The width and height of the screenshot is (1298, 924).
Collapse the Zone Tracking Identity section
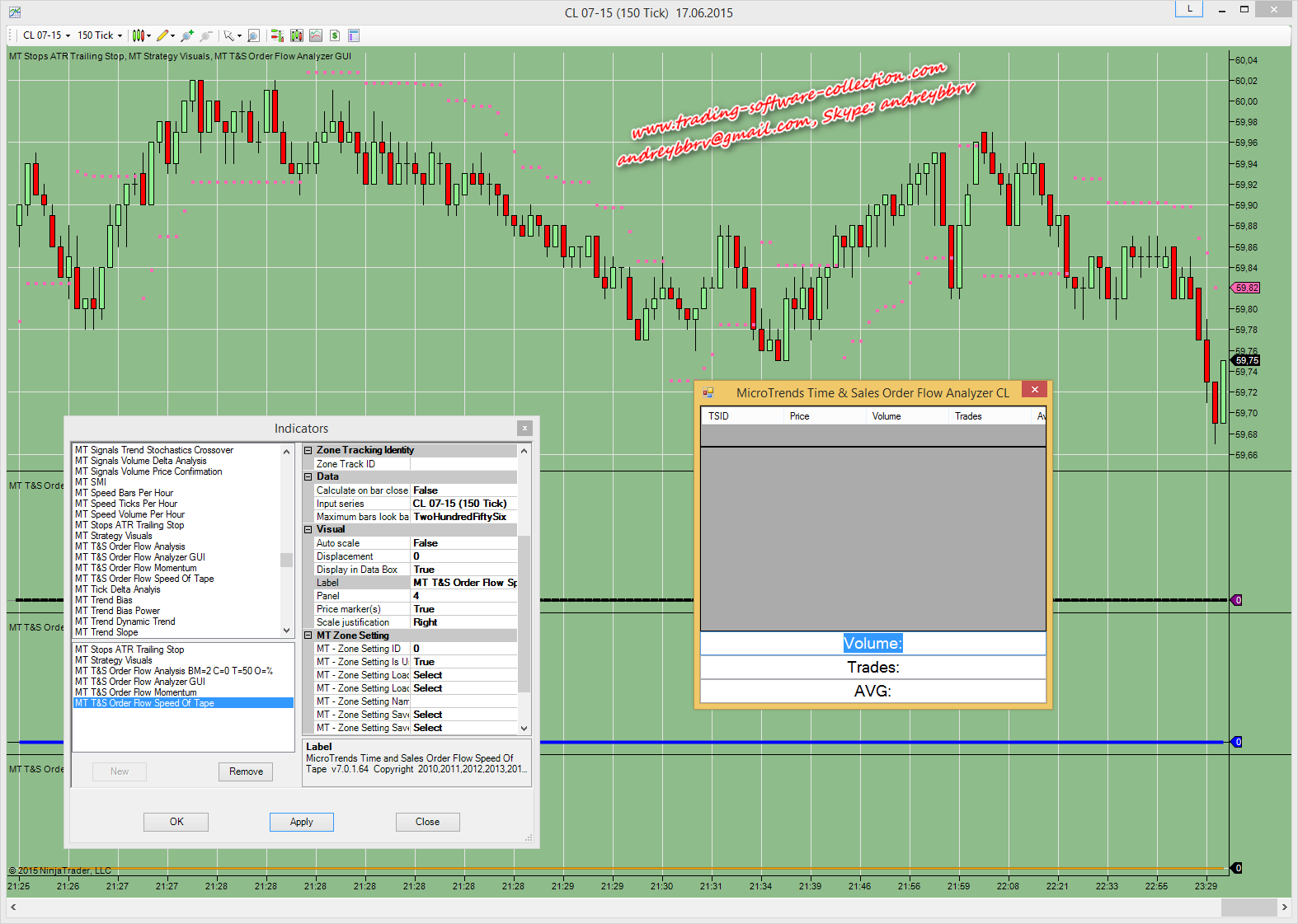(x=308, y=450)
